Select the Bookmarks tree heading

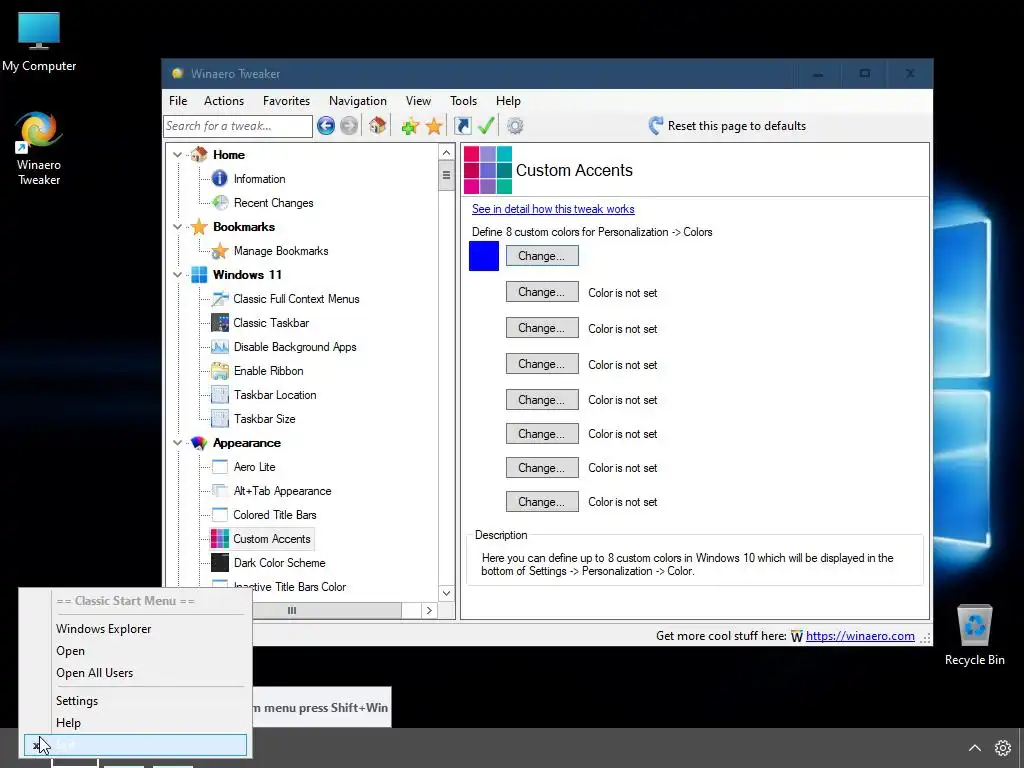pyautogui.click(x=244, y=227)
